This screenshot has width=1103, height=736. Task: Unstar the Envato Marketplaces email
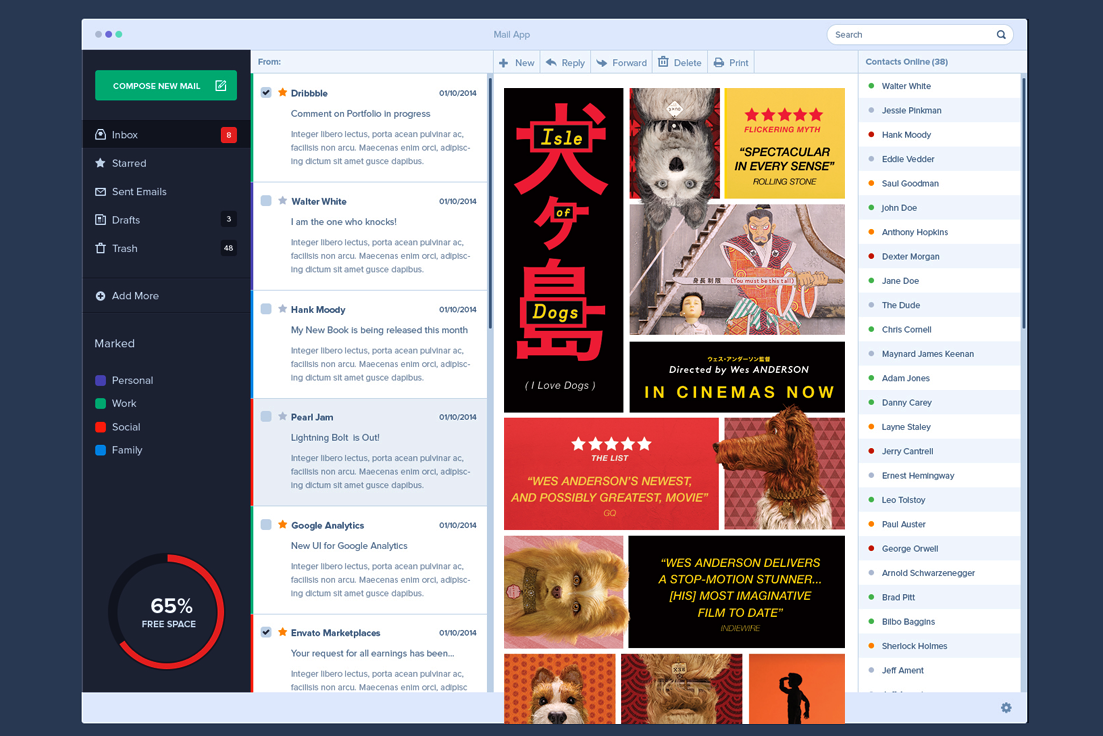tap(283, 632)
